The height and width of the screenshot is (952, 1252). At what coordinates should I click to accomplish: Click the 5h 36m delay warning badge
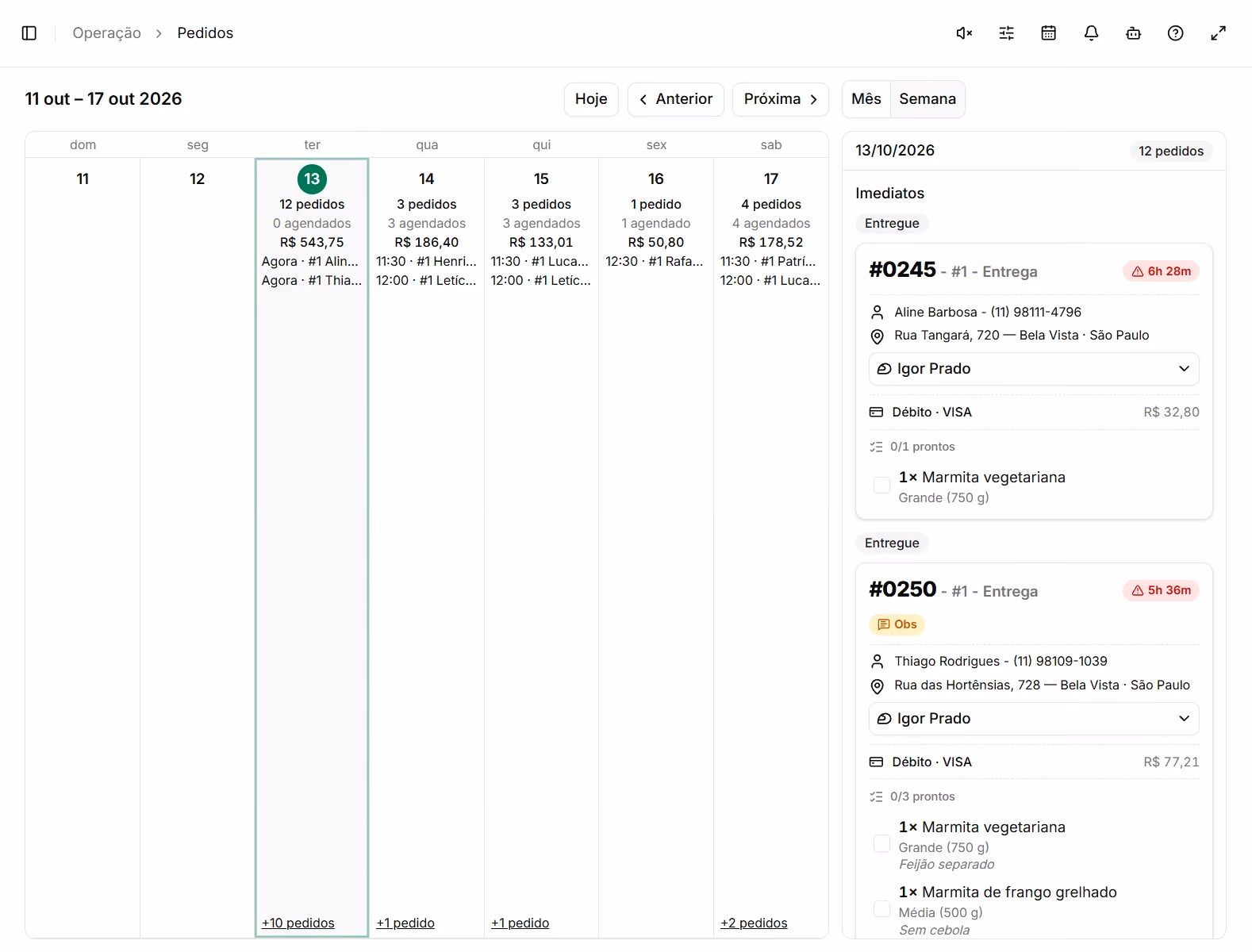pos(1161,590)
